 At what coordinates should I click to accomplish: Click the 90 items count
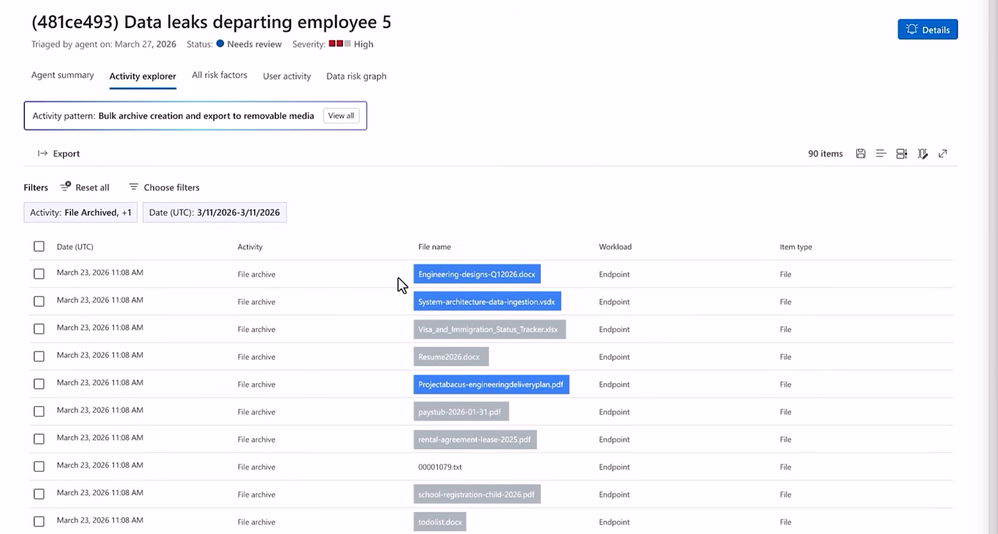825,153
